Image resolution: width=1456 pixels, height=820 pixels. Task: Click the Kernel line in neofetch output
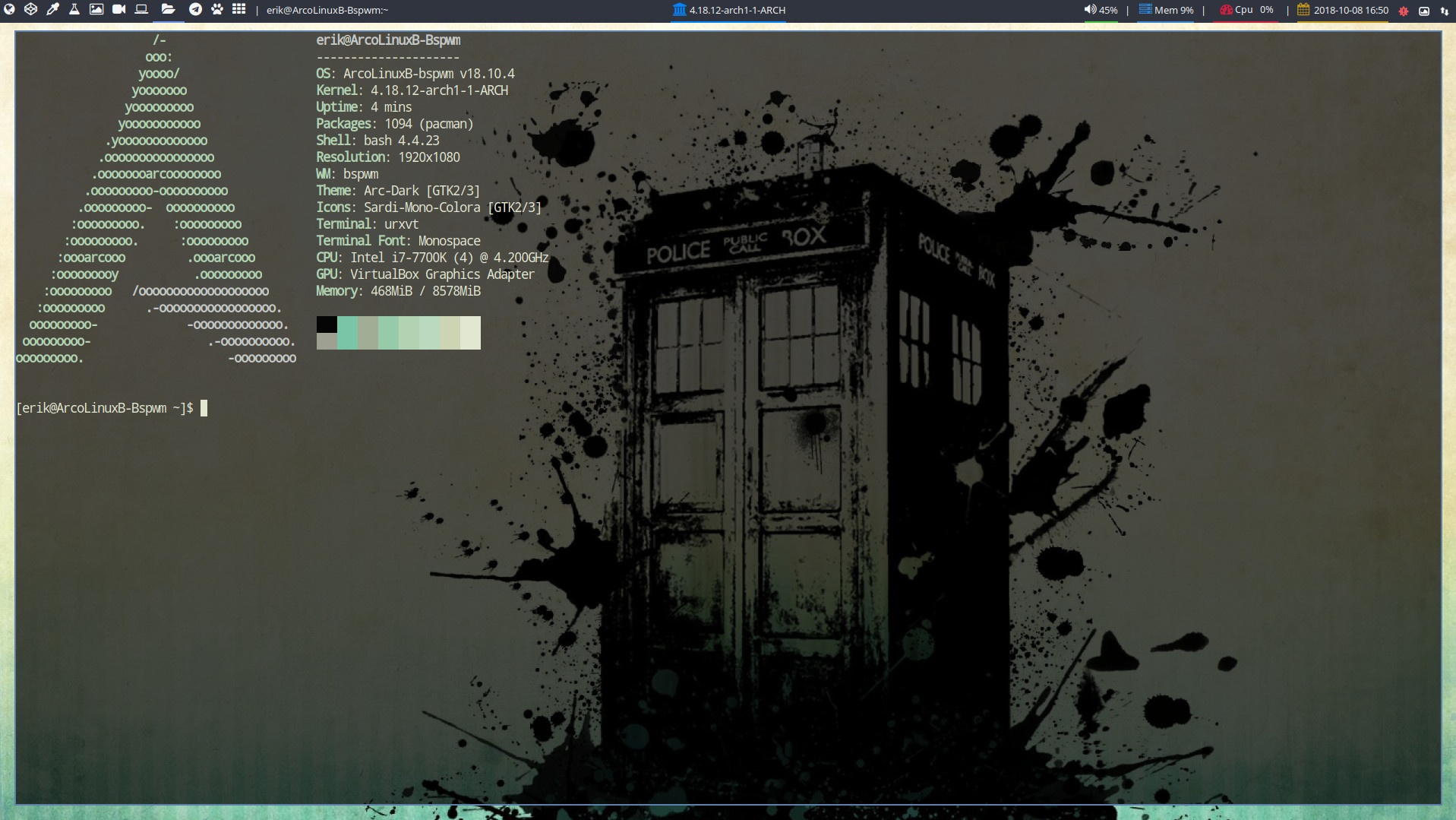coord(412,90)
